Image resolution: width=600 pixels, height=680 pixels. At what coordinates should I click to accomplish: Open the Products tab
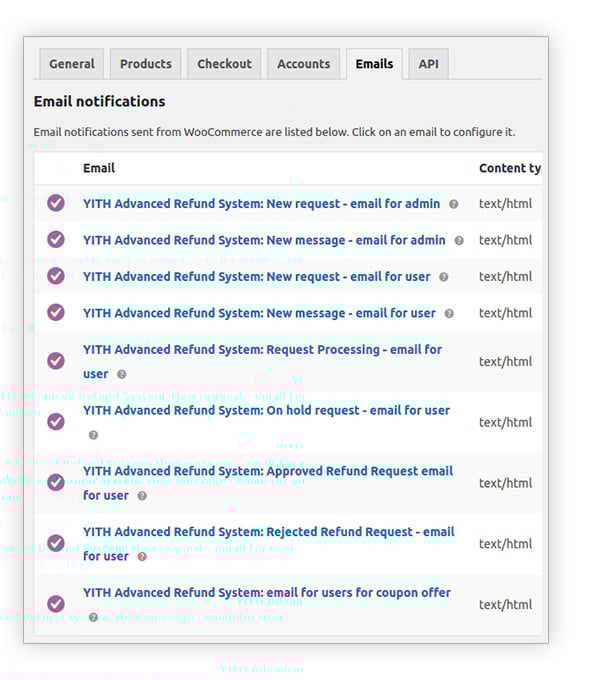pos(146,64)
